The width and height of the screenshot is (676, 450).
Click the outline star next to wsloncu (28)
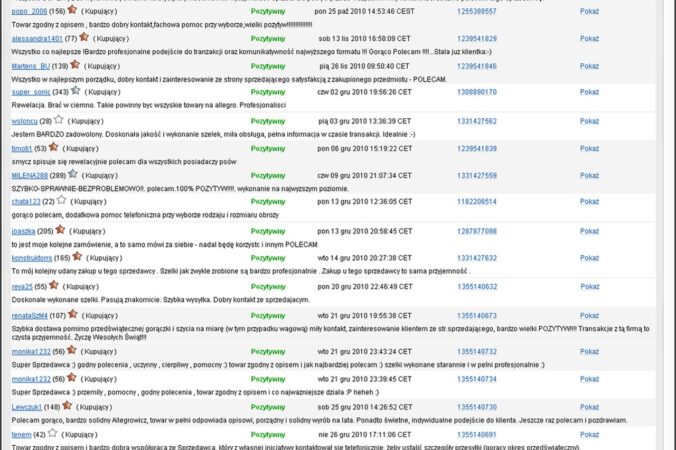pos(59,119)
